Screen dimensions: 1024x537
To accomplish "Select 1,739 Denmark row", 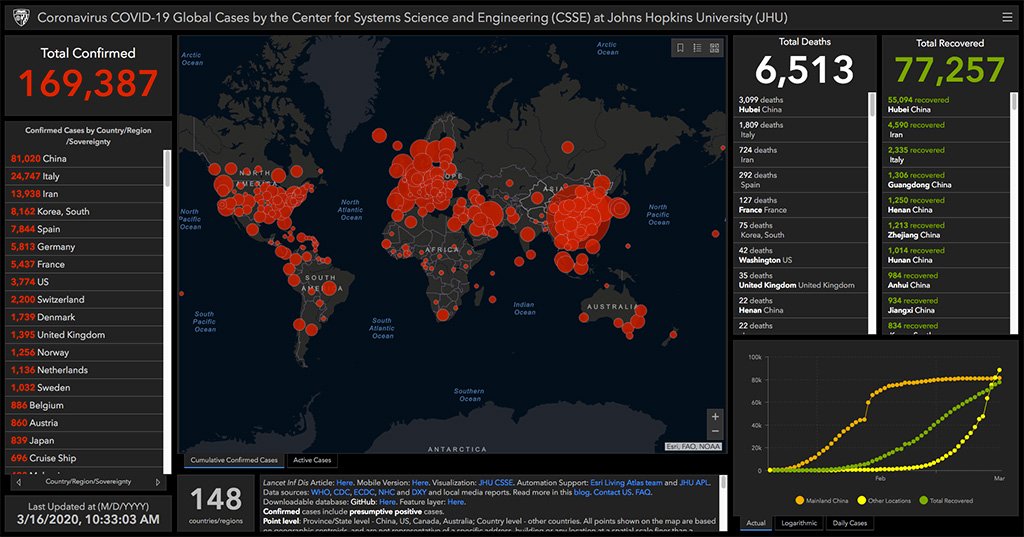I will (84, 317).
